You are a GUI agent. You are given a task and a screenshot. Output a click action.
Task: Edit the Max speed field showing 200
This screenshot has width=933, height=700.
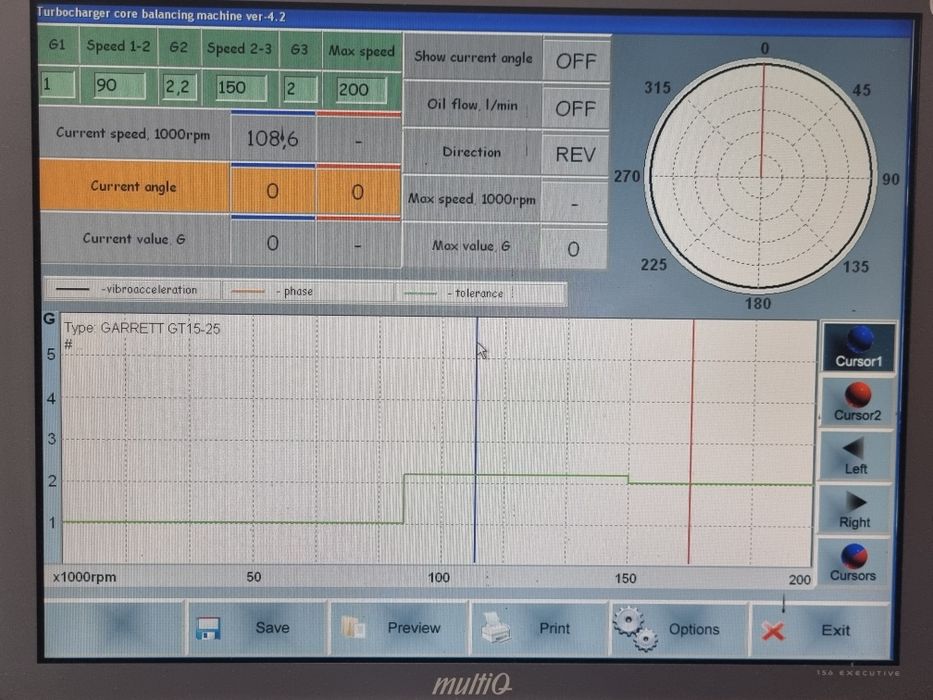(361, 90)
